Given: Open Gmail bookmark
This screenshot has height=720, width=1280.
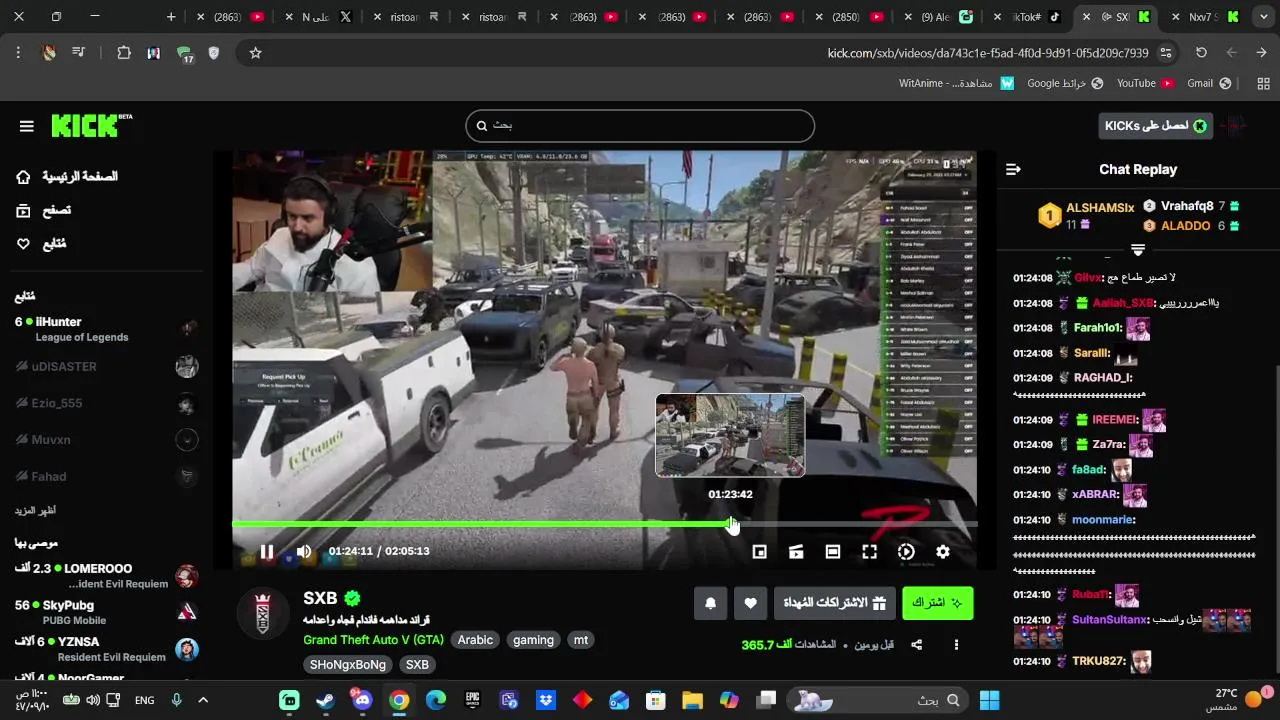Looking at the screenshot, I should point(1209,83).
